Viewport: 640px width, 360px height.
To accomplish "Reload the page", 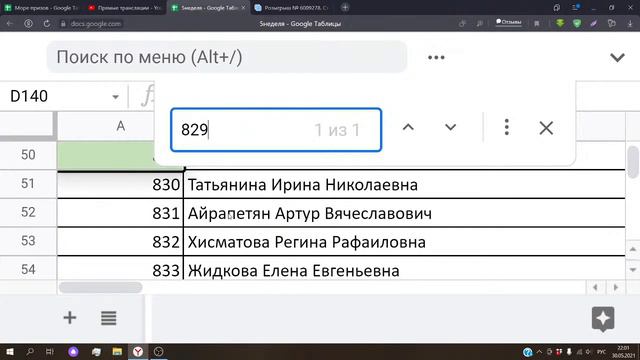I will pos(47,24).
